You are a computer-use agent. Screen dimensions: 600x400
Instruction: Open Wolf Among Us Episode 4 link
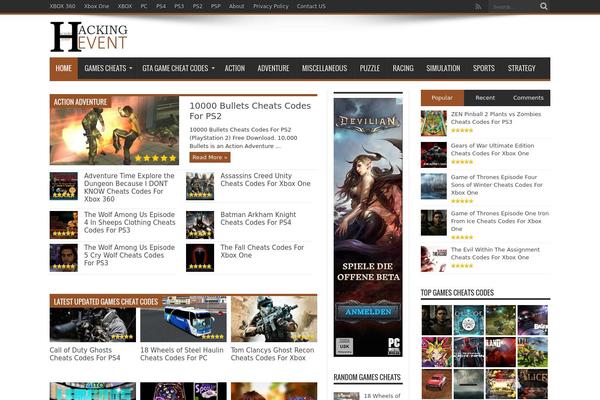(x=129, y=222)
